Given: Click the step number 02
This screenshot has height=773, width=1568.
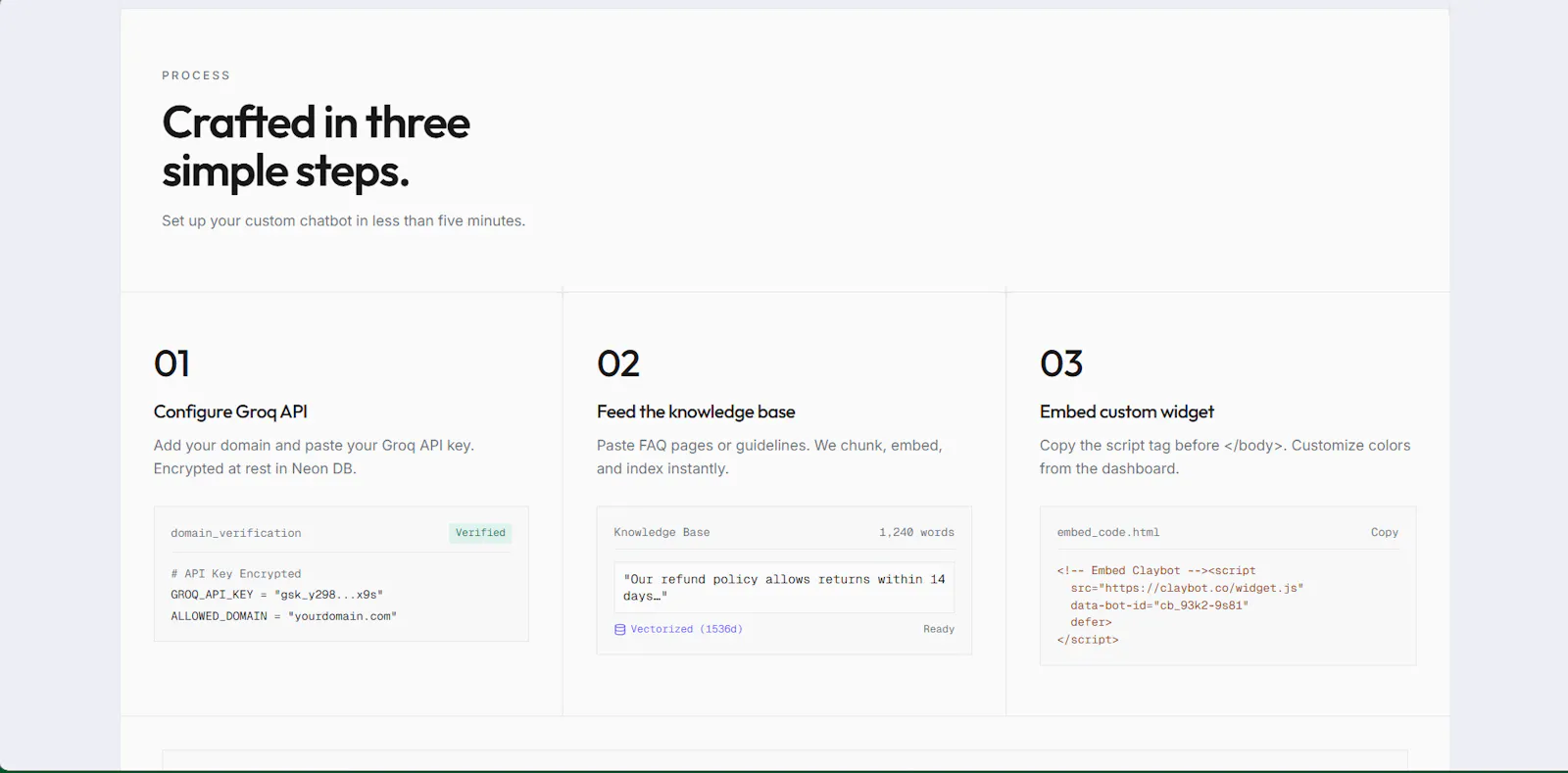Looking at the screenshot, I should 618,364.
